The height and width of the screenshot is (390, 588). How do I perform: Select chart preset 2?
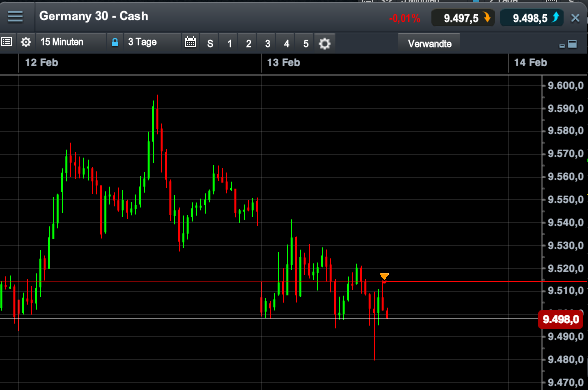[x=248, y=44]
